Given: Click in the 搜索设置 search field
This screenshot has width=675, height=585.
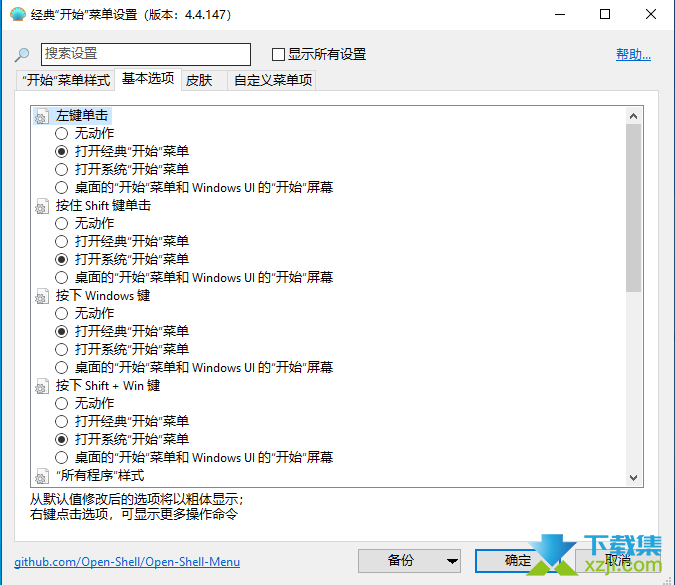Looking at the screenshot, I should point(146,54).
